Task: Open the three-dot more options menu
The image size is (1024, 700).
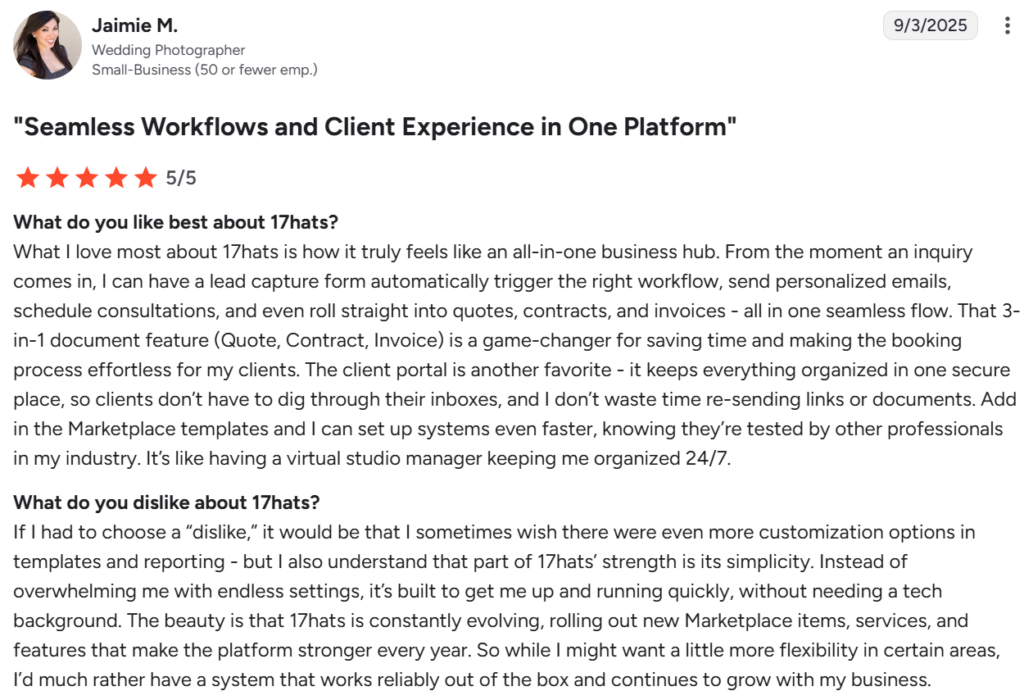Action: click(1006, 26)
